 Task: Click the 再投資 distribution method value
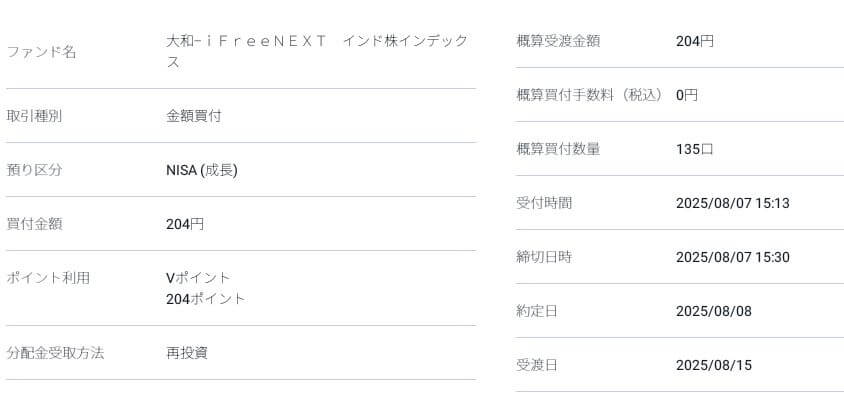(x=187, y=353)
